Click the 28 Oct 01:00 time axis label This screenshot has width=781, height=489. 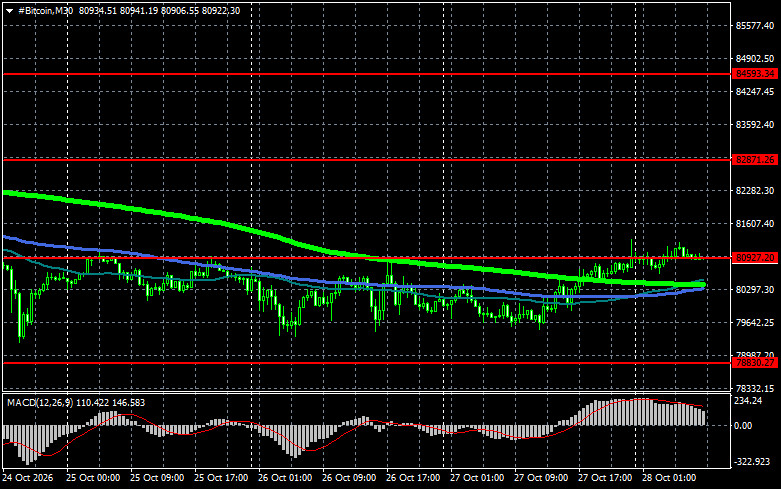(x=669, y=478)
